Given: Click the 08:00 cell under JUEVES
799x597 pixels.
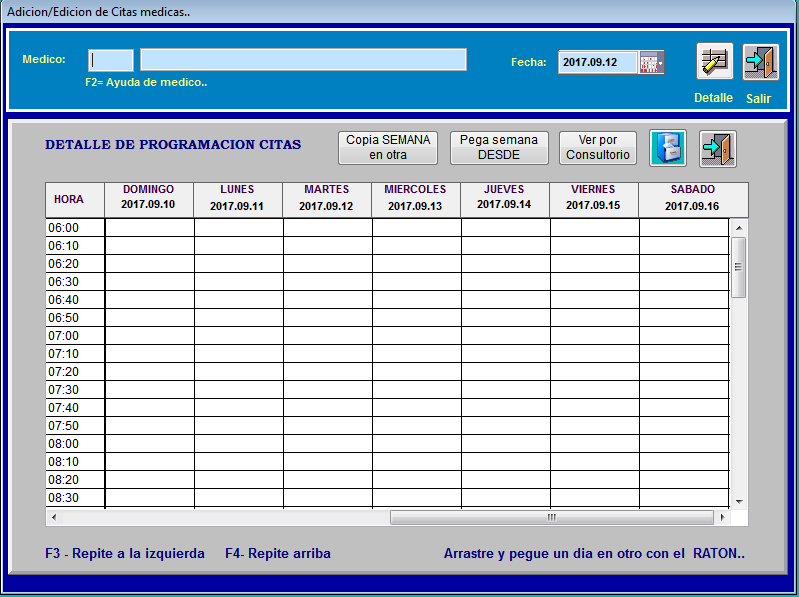Looking at the screenshot, I should click(505, 444).
